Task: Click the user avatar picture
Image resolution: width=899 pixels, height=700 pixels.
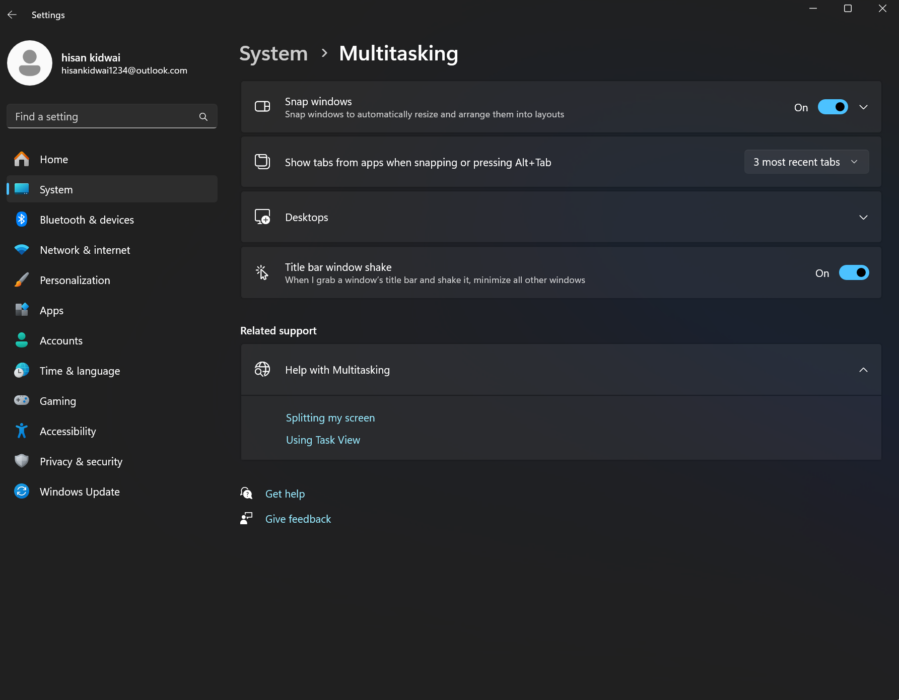Action: [29, 62]
